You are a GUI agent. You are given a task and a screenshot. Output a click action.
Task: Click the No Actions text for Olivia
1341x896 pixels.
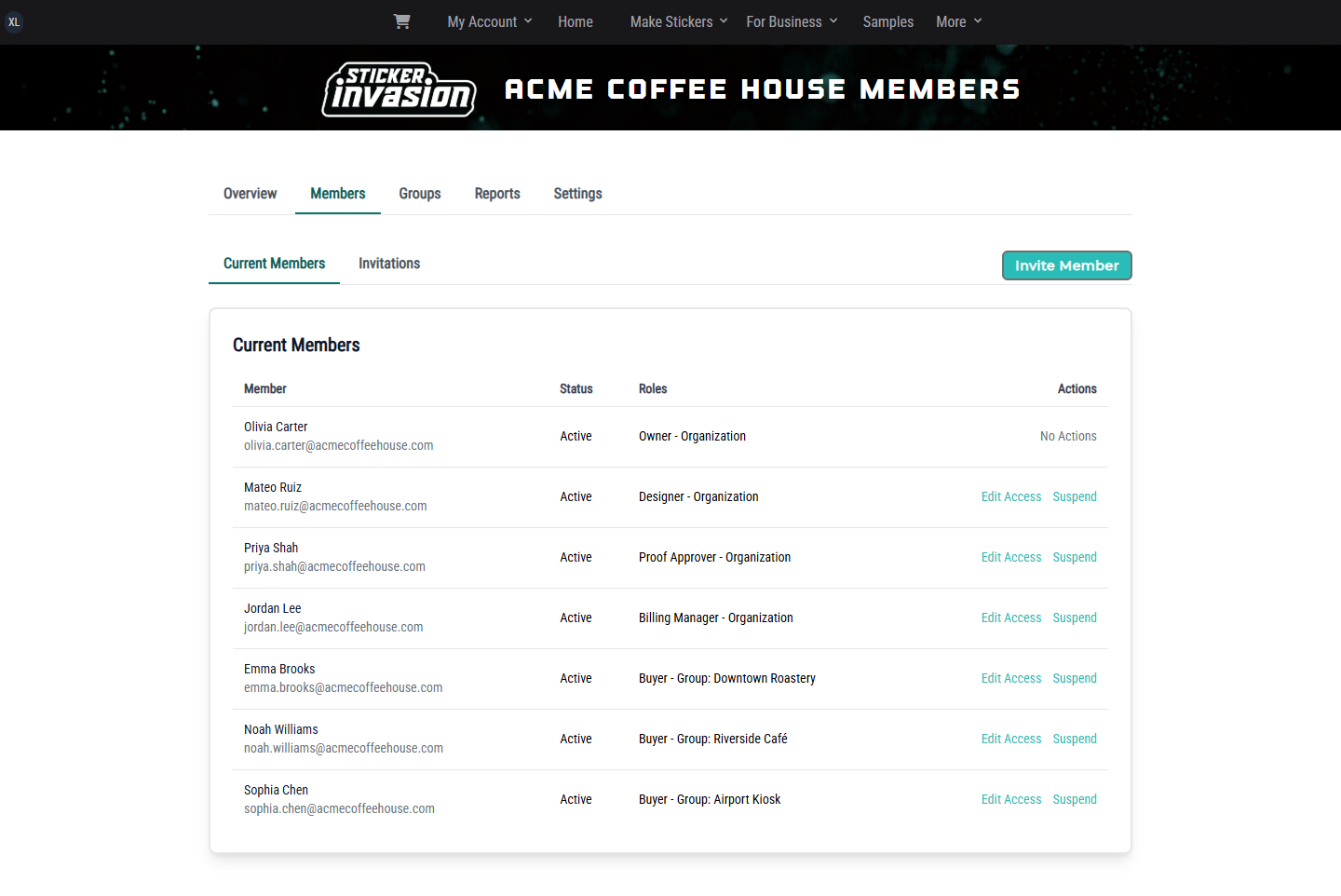1068,436
